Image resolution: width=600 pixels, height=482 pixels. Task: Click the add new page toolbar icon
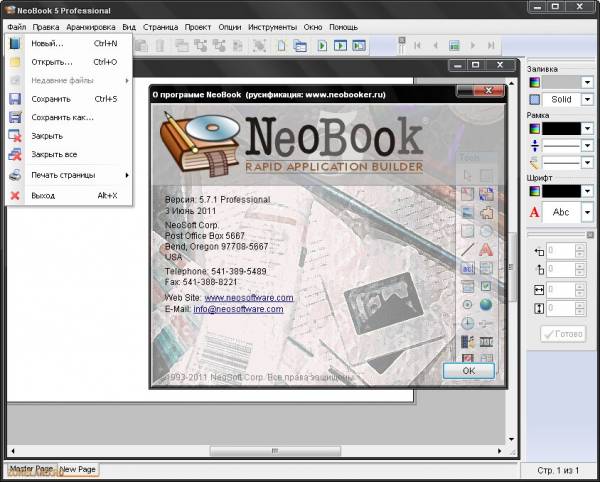281,46
